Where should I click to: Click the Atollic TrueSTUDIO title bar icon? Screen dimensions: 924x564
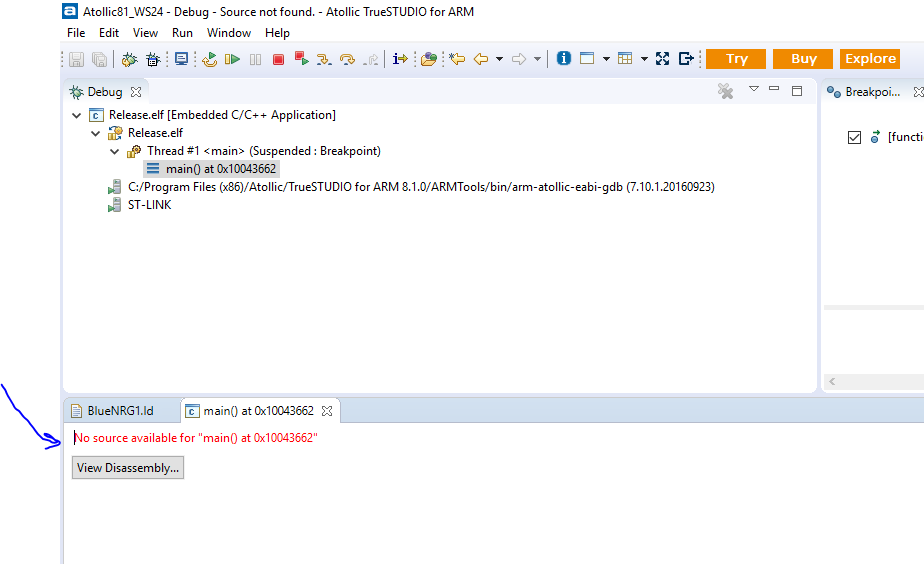tap(70, 11)
